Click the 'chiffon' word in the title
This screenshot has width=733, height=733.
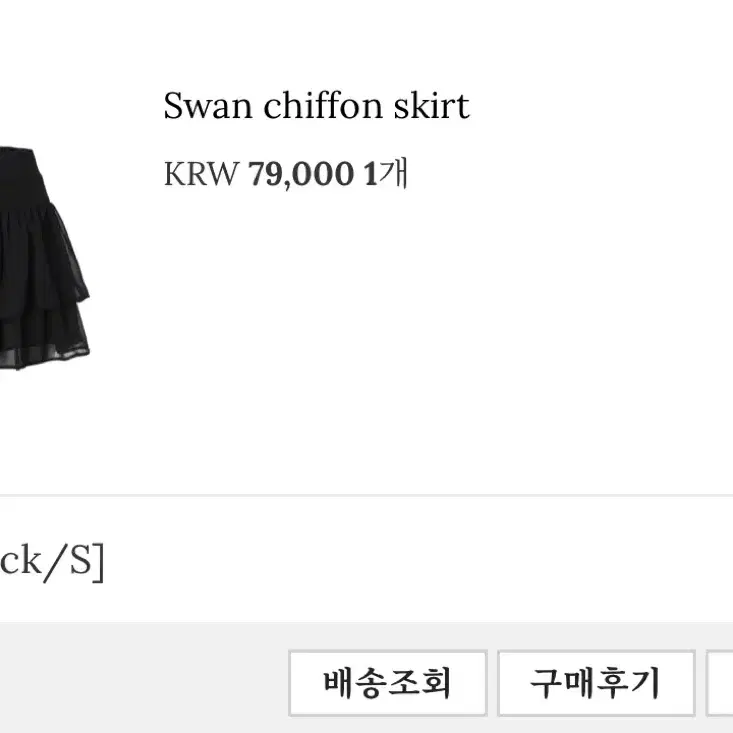[323, 106]
